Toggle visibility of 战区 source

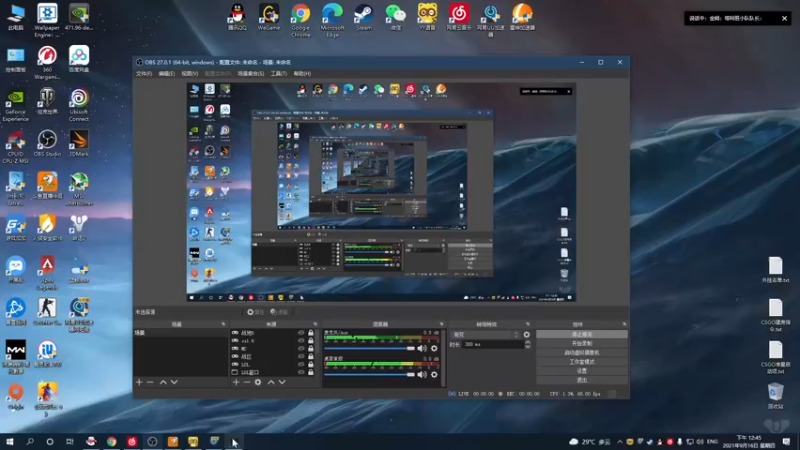301,357
